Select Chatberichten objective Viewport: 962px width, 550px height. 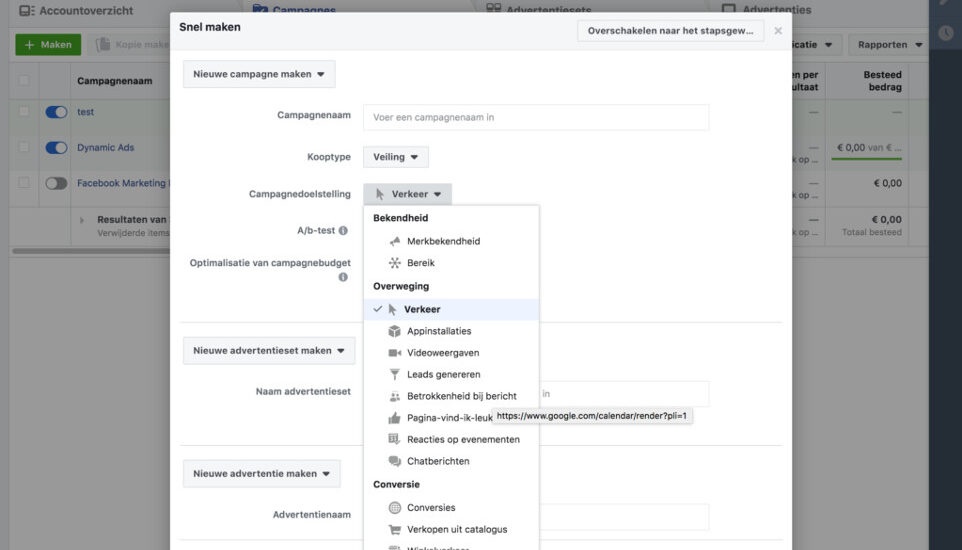point(451,461)
